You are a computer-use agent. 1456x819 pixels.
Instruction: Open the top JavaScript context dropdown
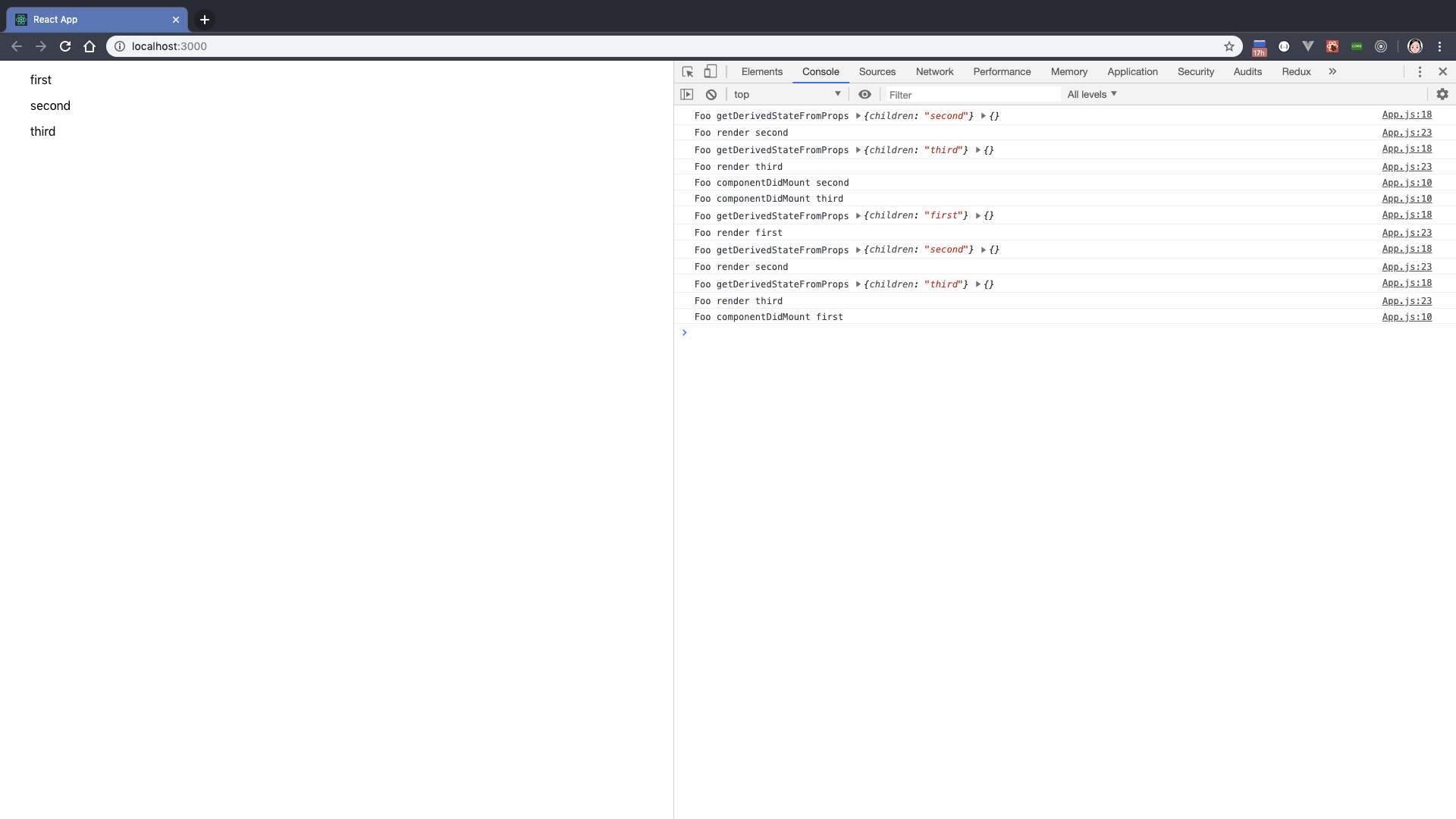pyautogui.click(x=787, y=95)
